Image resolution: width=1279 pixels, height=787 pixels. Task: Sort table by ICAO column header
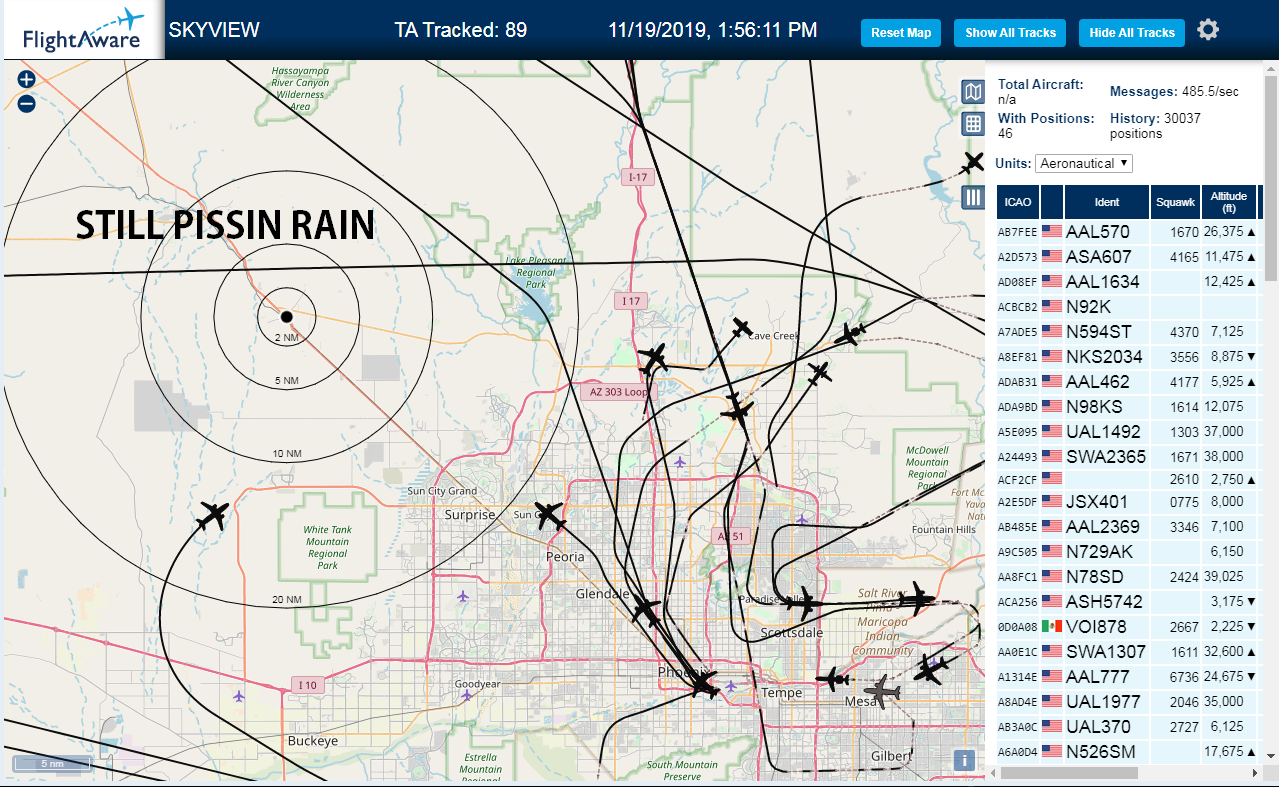click(x=1018, y=202)
